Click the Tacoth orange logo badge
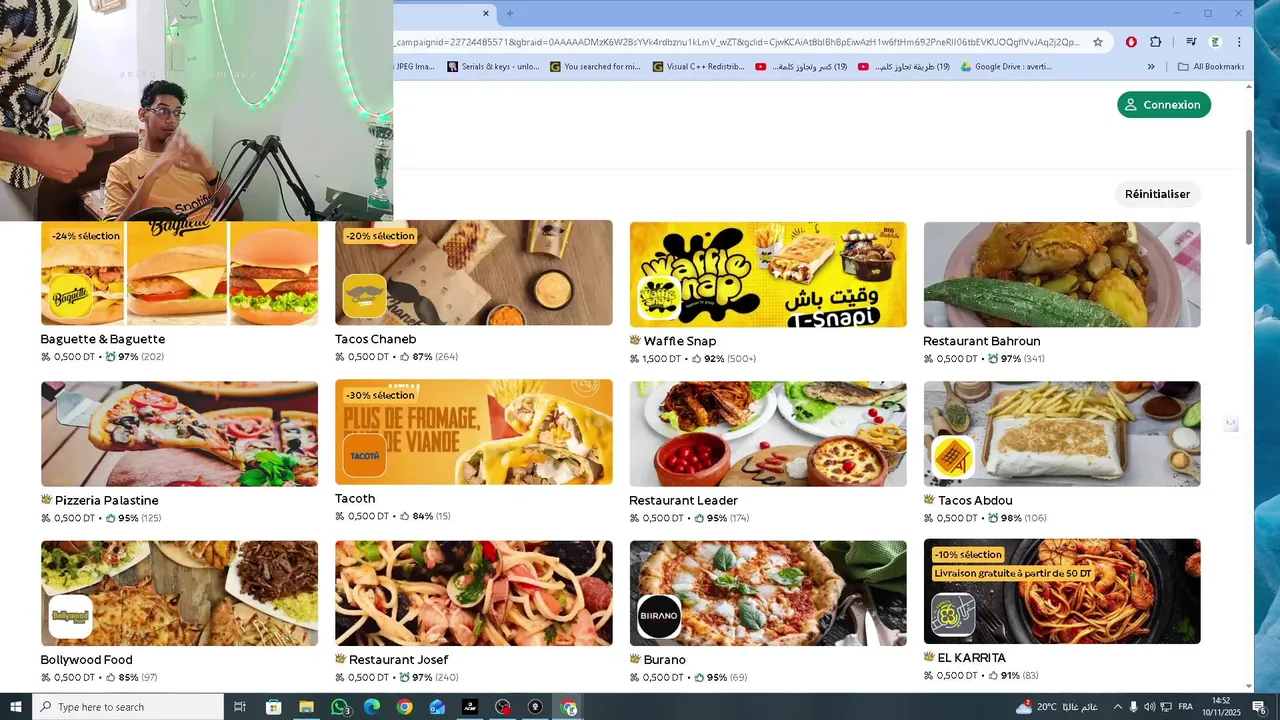 pyautogui.click(x=364, y=455)
